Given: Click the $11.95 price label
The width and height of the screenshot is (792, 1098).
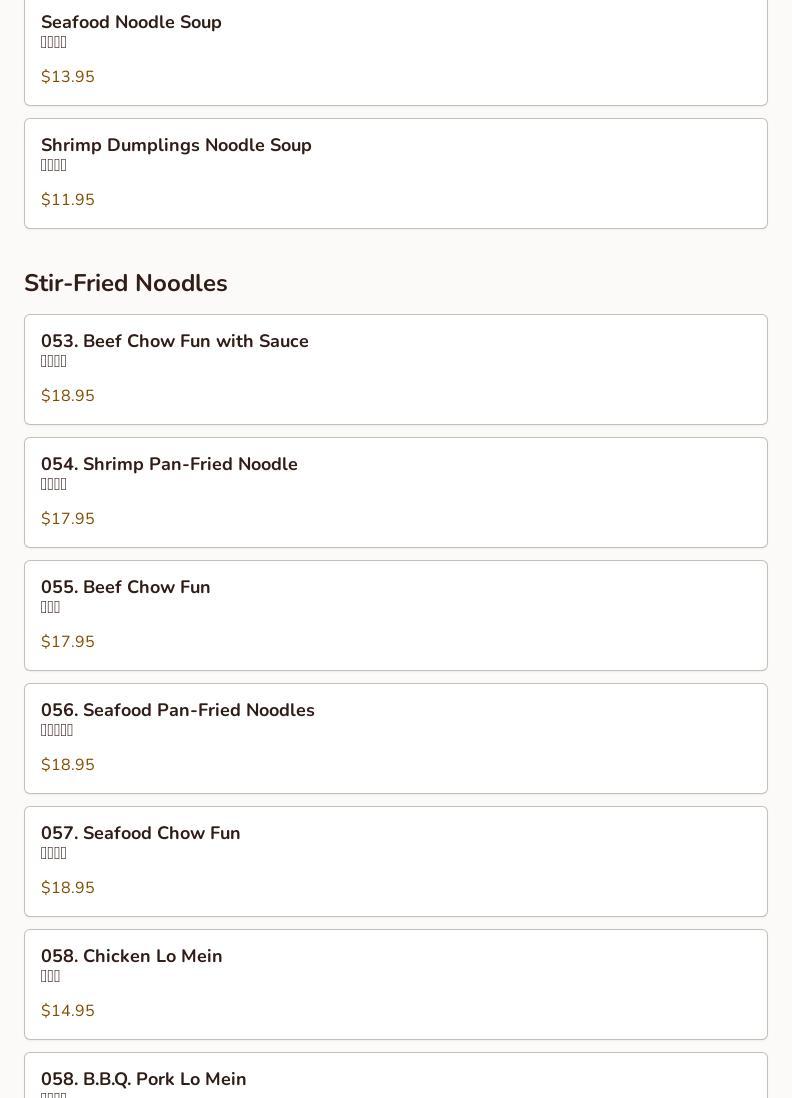Looking at the screenshot, I should tap(68, 200).
